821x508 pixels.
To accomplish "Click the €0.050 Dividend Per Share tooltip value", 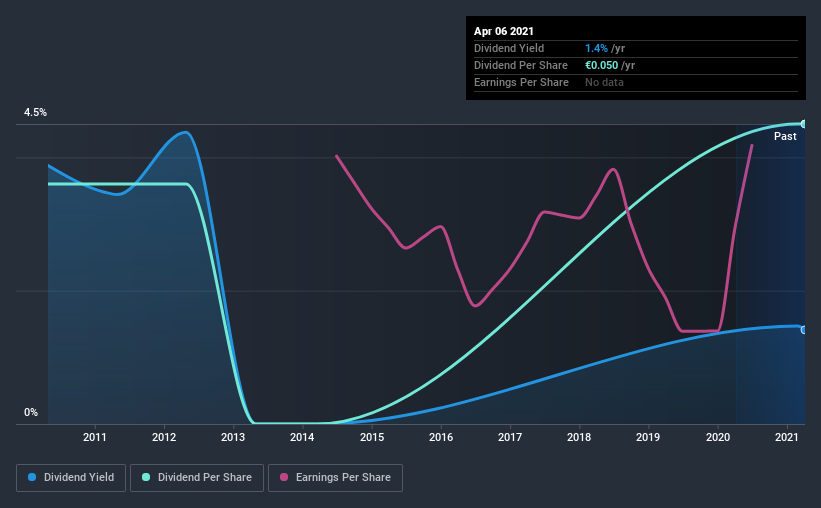I will click(602, 65).
